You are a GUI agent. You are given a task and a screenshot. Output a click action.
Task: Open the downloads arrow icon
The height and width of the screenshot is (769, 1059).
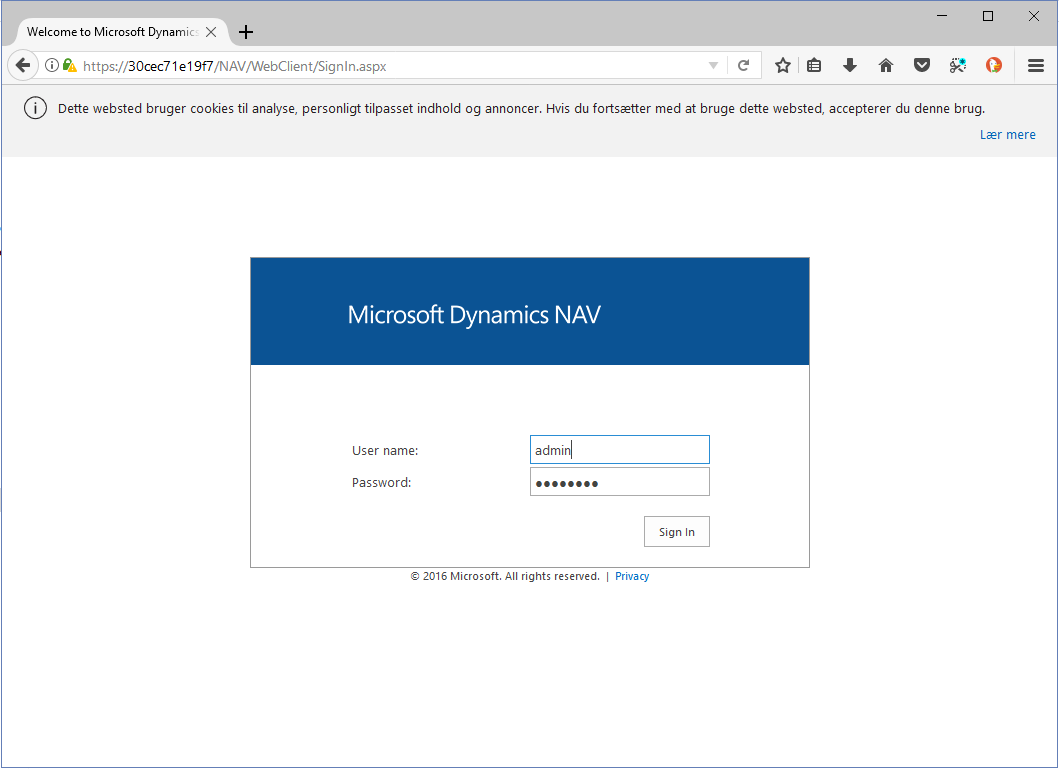pyautogui.click(x=850, y=66)
